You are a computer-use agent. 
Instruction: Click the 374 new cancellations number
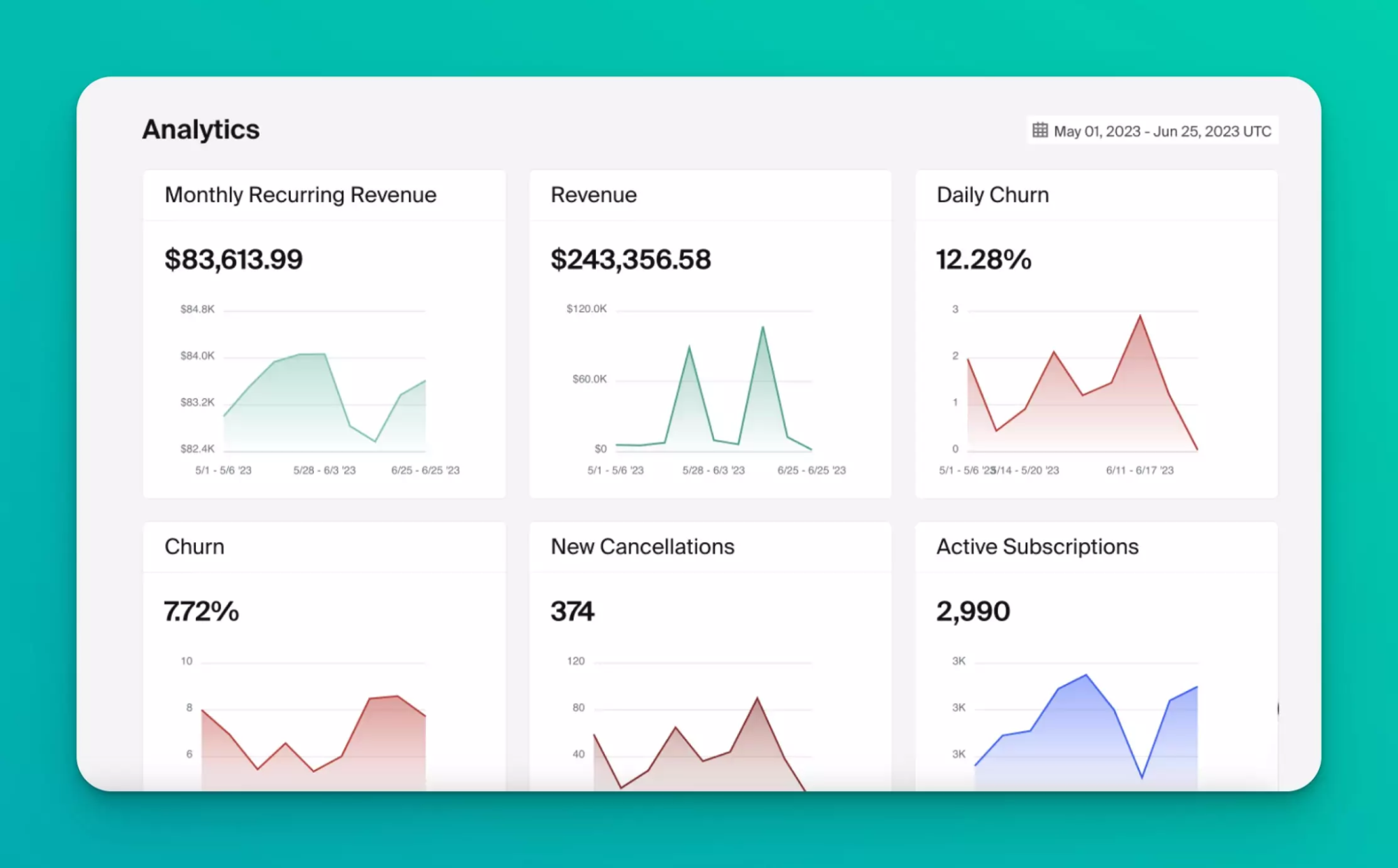point(572,611)
